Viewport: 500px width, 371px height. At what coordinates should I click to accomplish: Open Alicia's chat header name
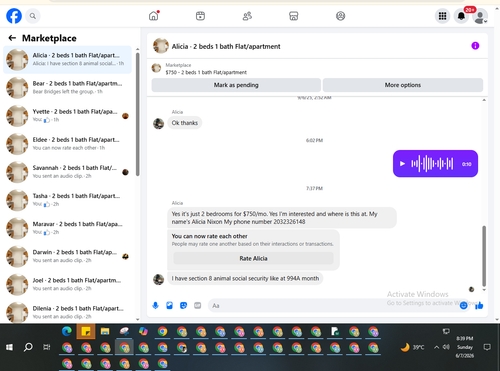pos(226,46)
